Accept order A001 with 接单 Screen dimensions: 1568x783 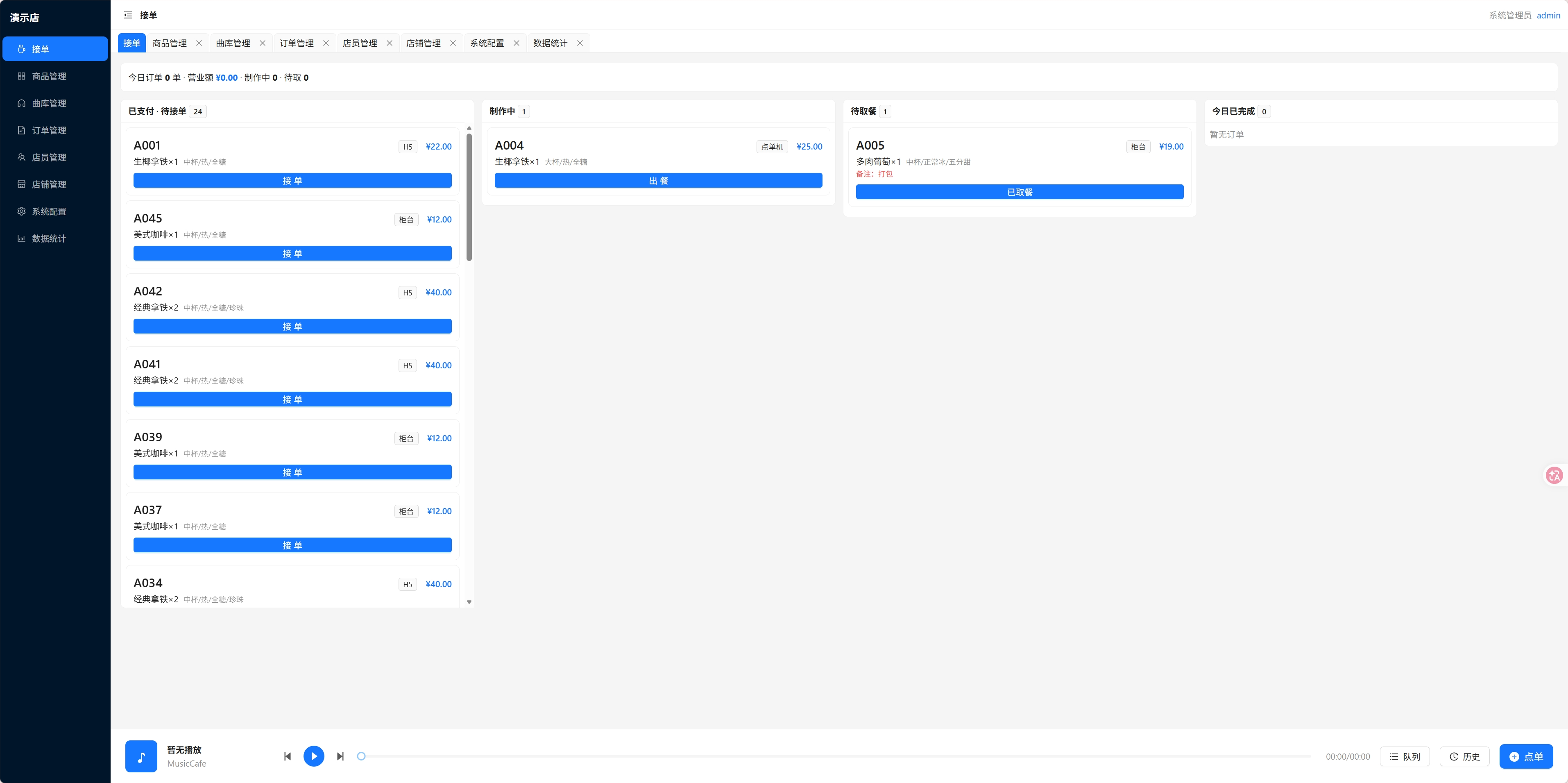point(292,180)
